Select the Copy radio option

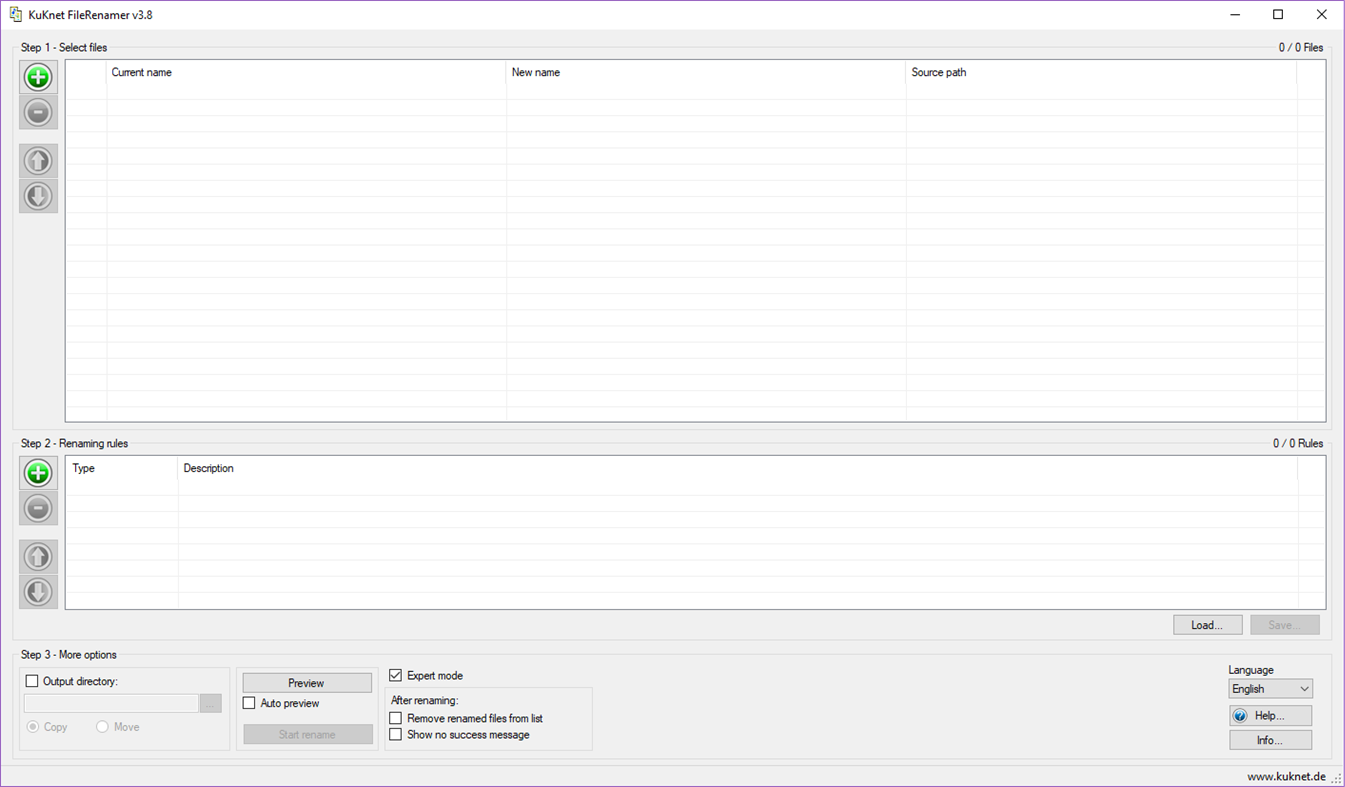point(33,727)
